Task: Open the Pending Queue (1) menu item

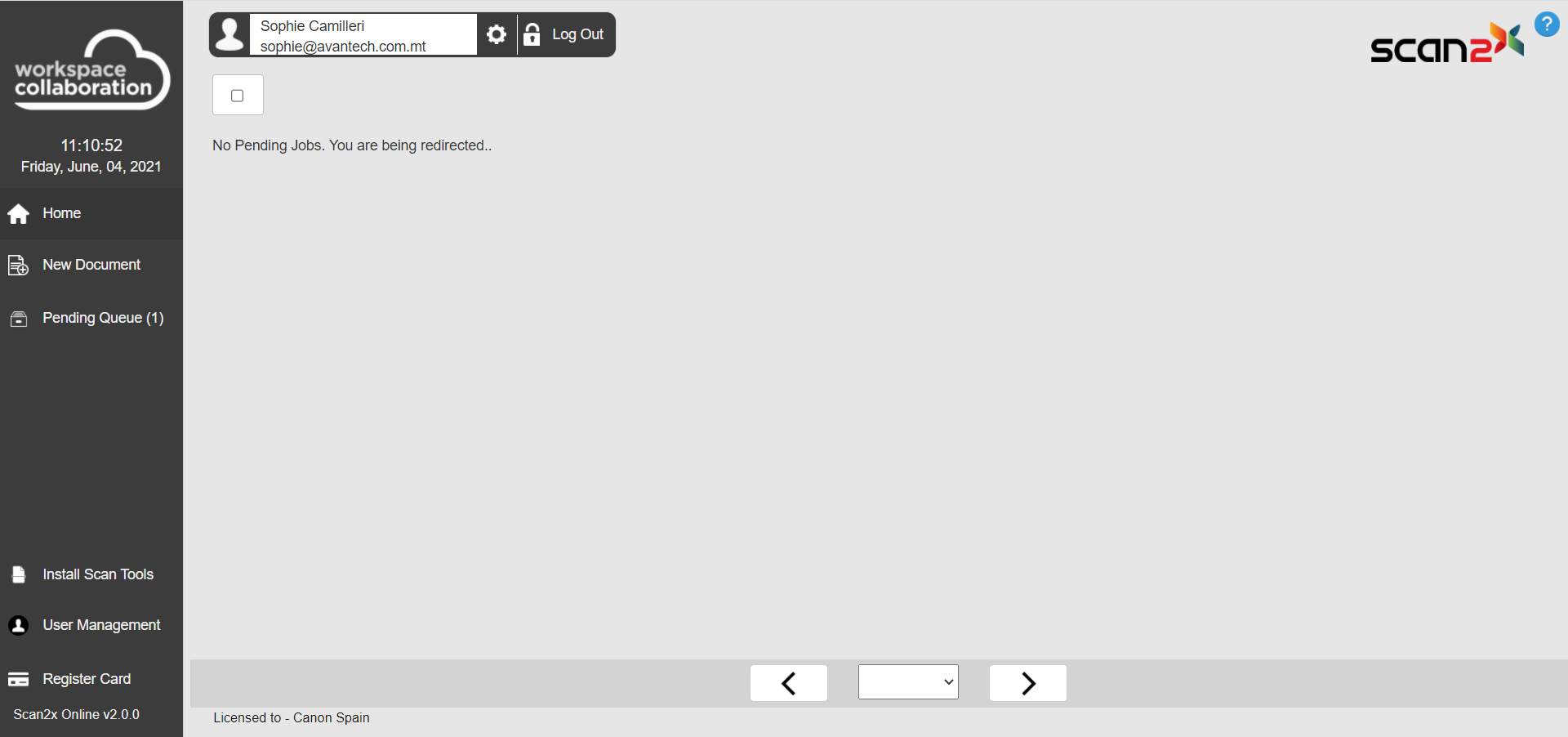Action: 103,318
